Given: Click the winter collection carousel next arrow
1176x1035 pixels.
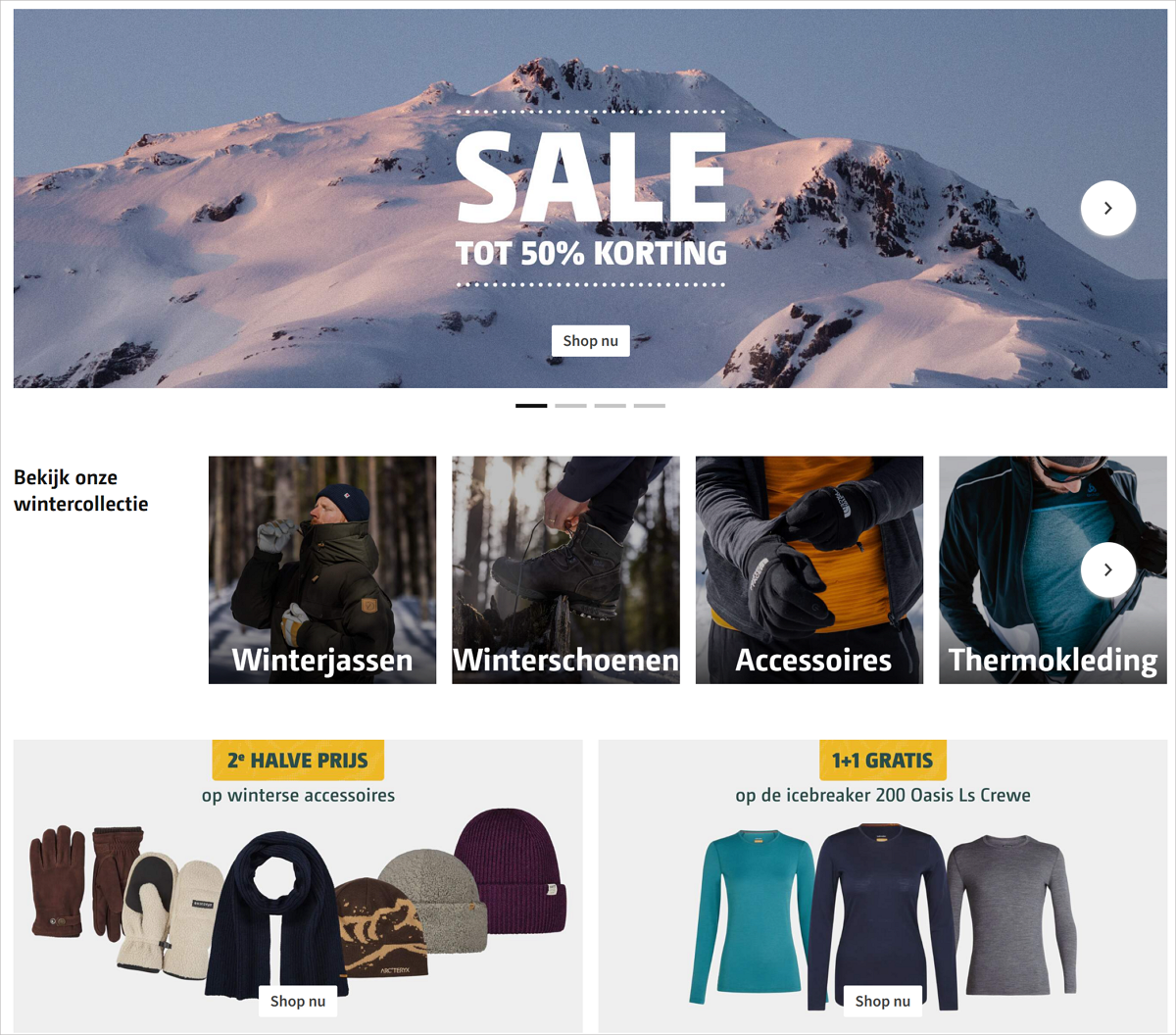Looking at the screenshot, I should [x=1107, y=569].
